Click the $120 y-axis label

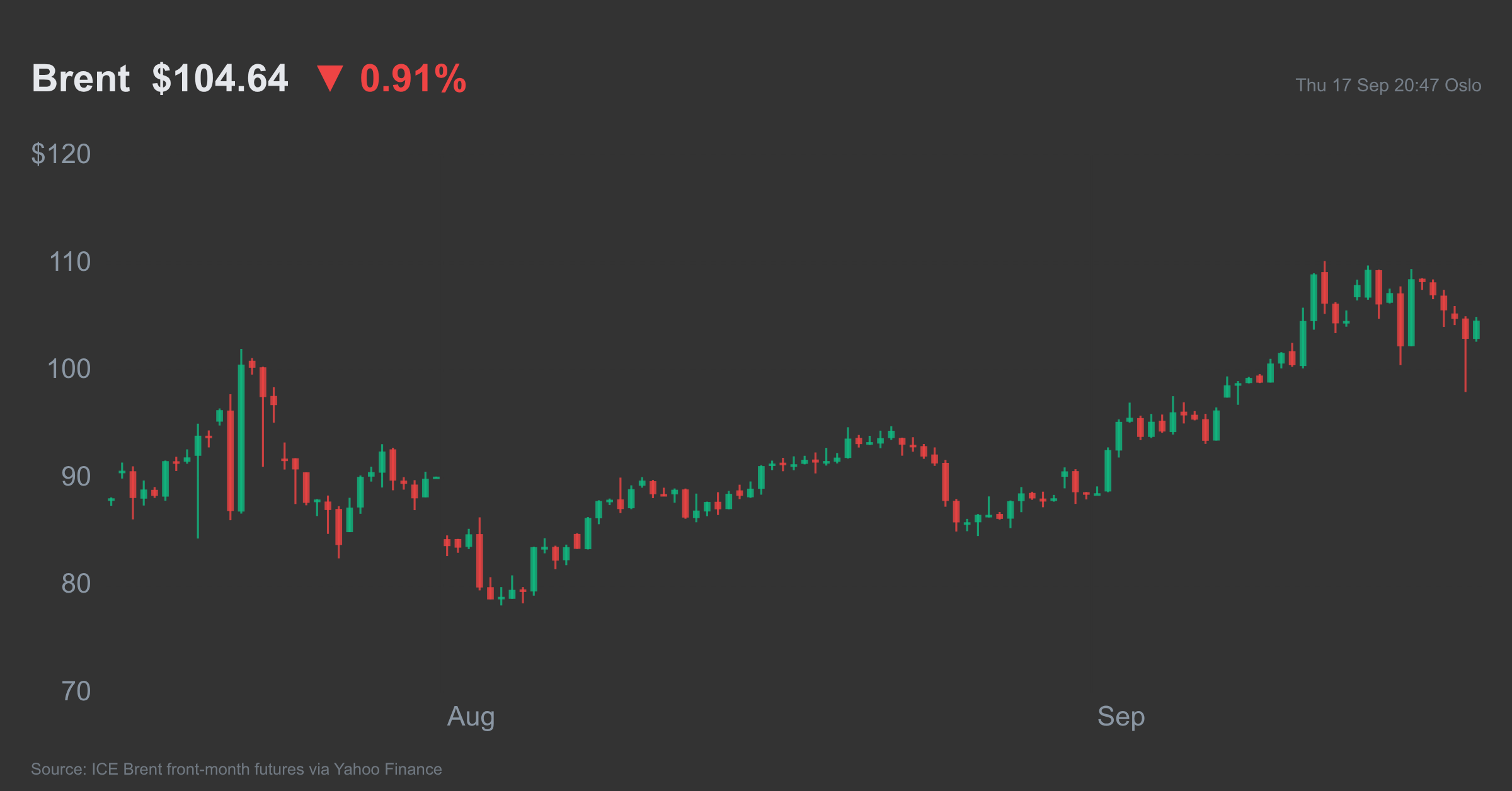(x=61, y=154)
